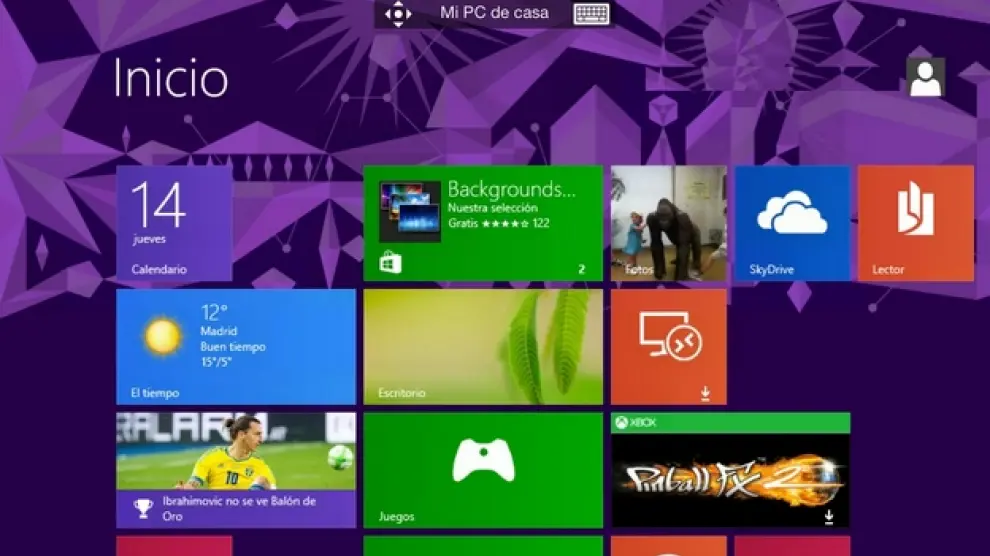The height and width of the screenshot is (556, 990).
Task: Open the Juegos controller tile
Action: click(483, 470)
